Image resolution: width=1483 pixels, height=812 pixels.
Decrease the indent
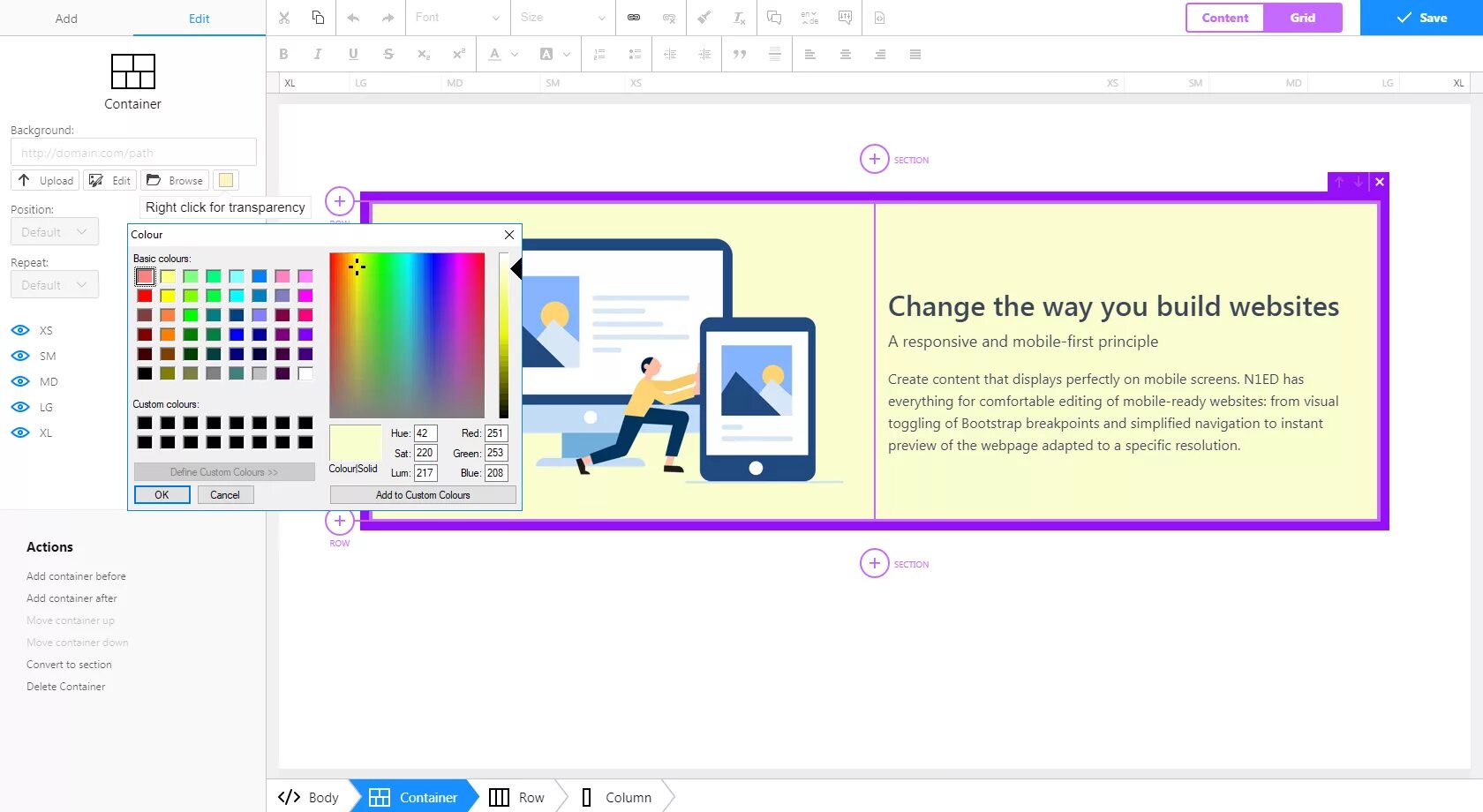point(670,54)
